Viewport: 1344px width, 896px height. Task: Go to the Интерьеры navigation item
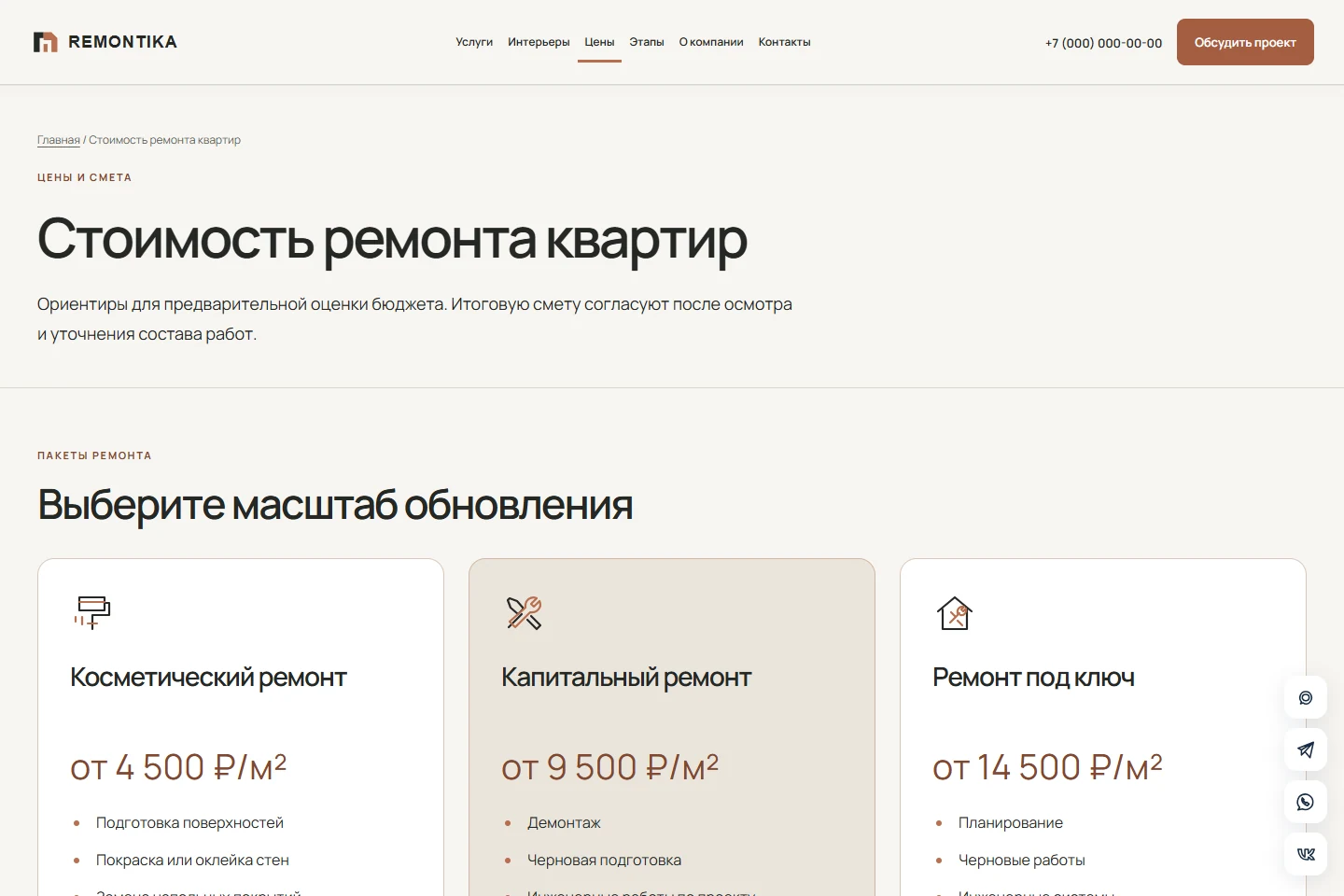[539, 42]
